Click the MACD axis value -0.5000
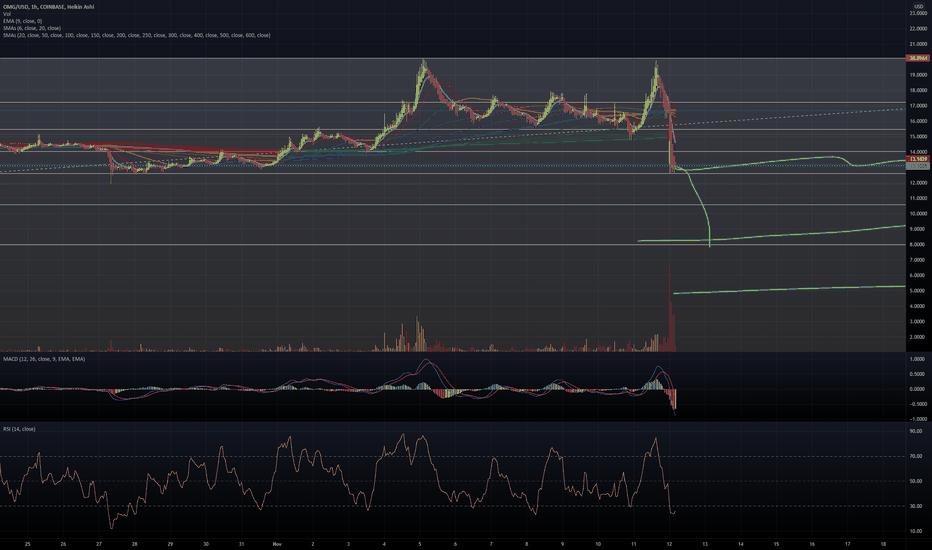The image size is (932, 550). 917,404
